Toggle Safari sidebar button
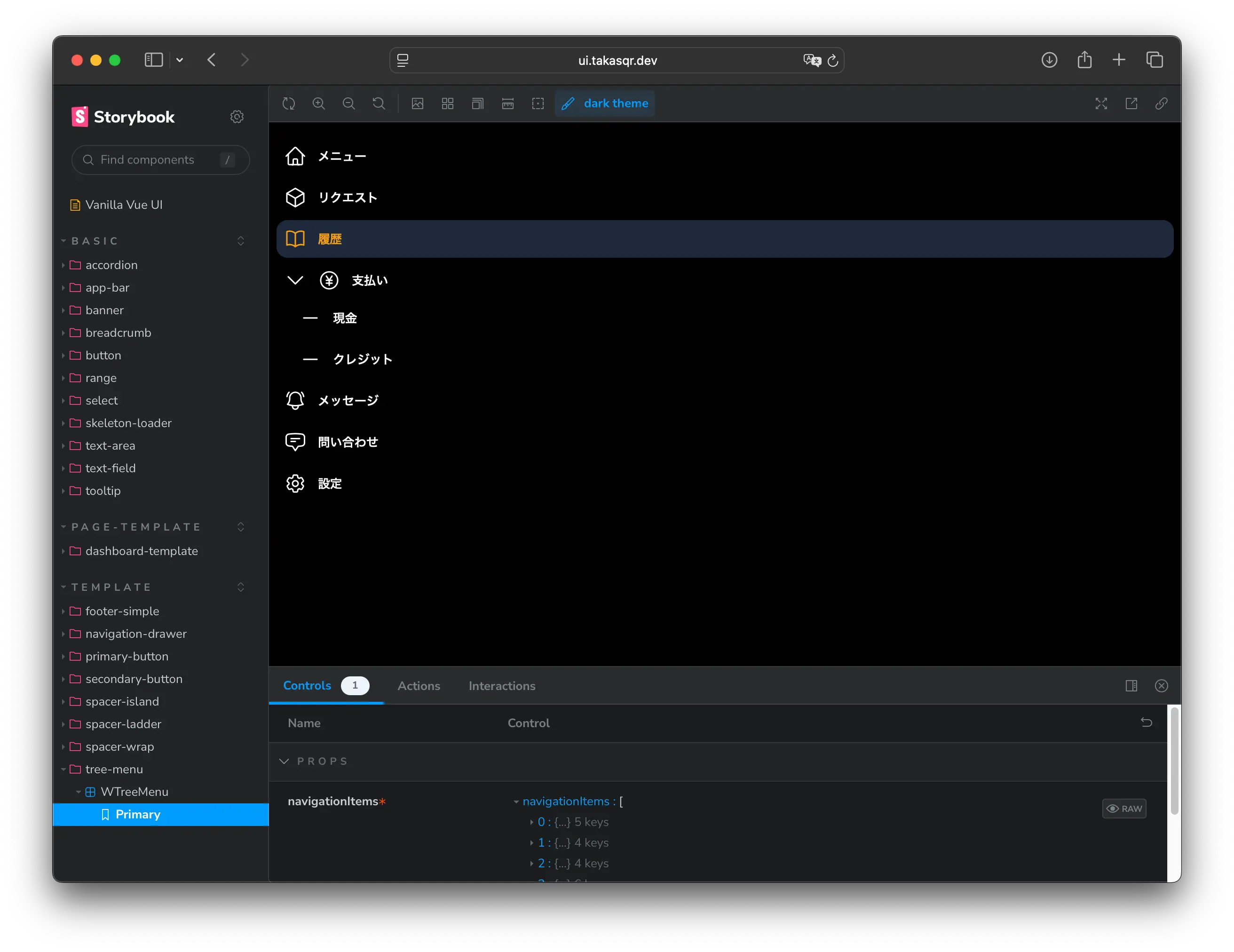The height and width of the screenshot is (952, 1234). coord(154,60)
